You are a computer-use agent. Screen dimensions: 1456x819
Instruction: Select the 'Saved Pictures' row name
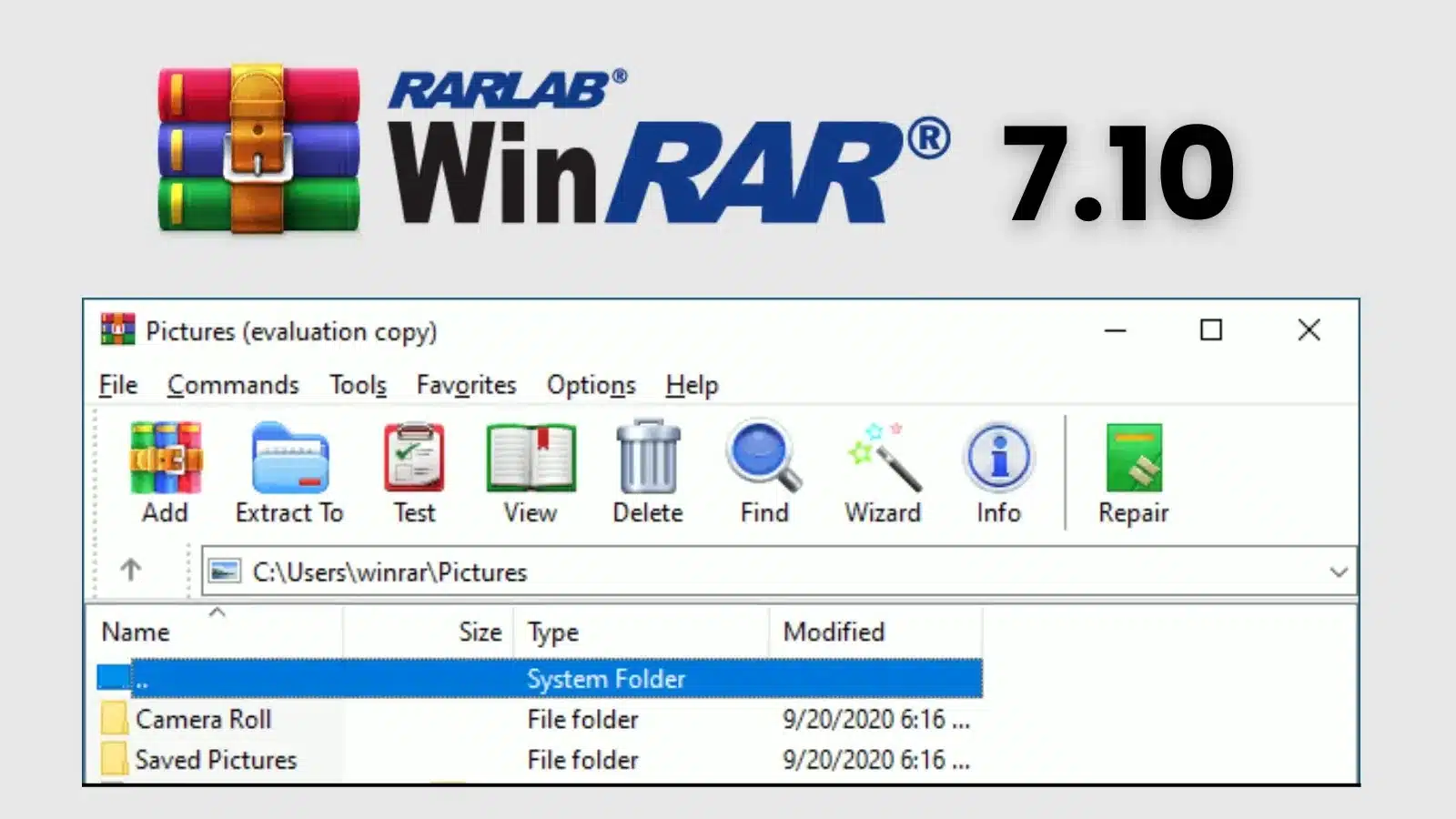pos(217,759)
